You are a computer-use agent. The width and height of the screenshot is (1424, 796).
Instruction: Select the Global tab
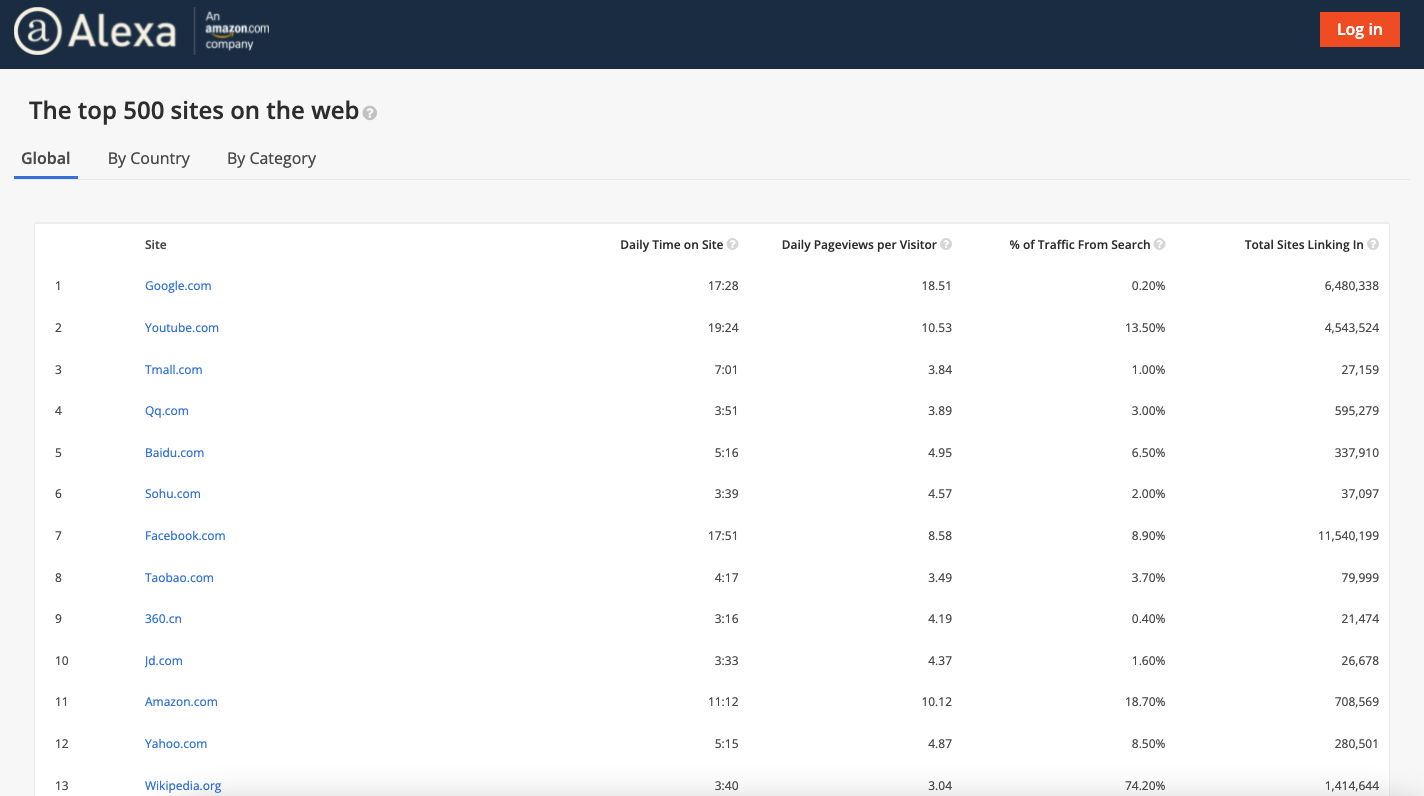45,158
